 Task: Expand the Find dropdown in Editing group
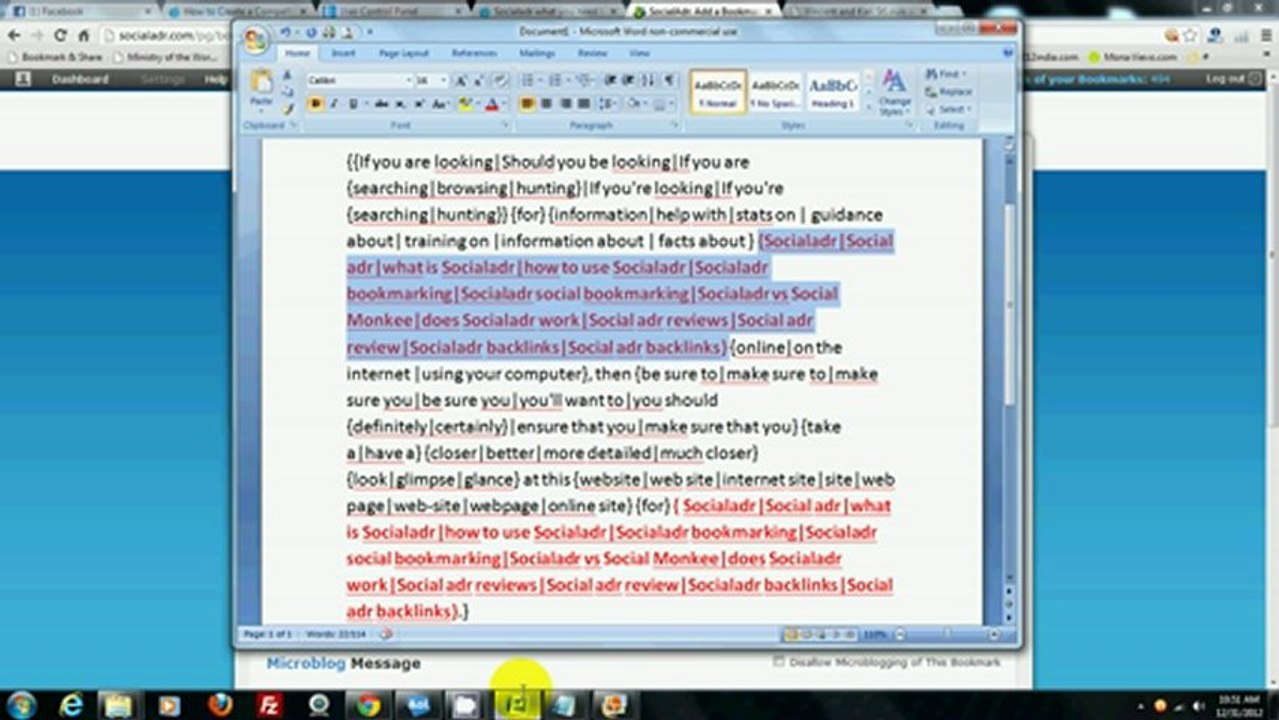pos(965,74)
